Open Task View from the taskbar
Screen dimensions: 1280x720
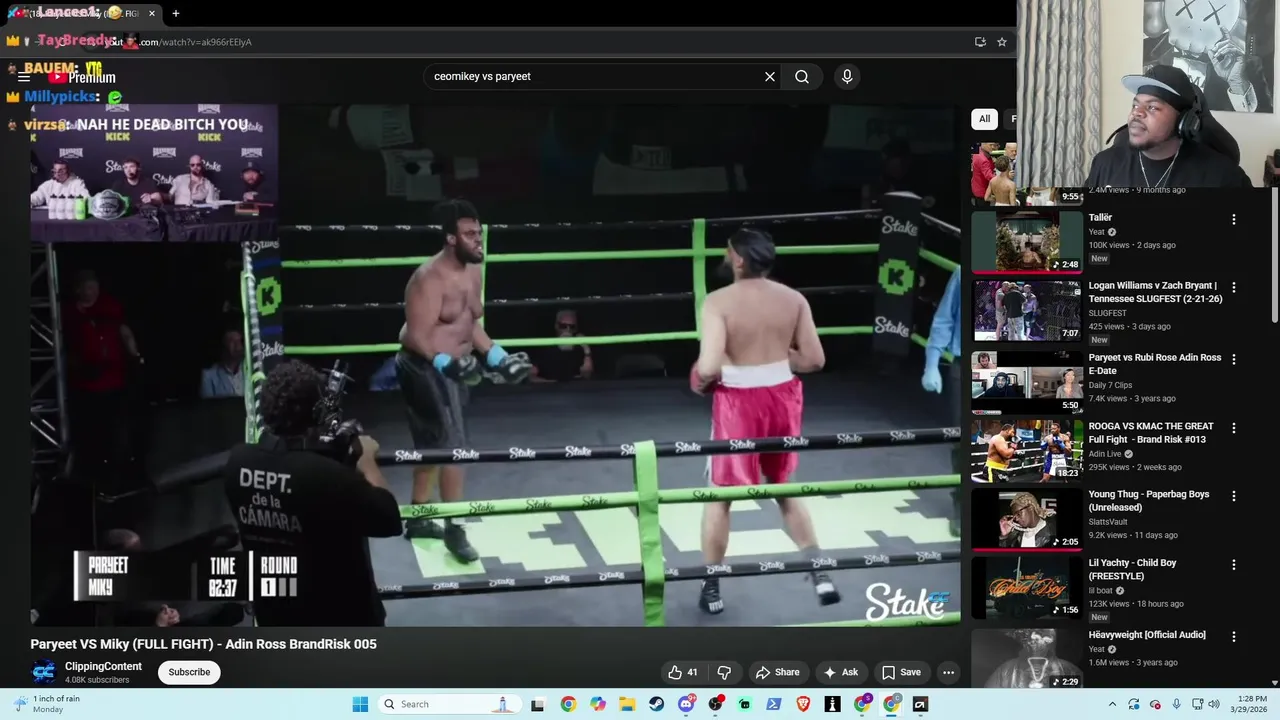(x=537, y=704)
